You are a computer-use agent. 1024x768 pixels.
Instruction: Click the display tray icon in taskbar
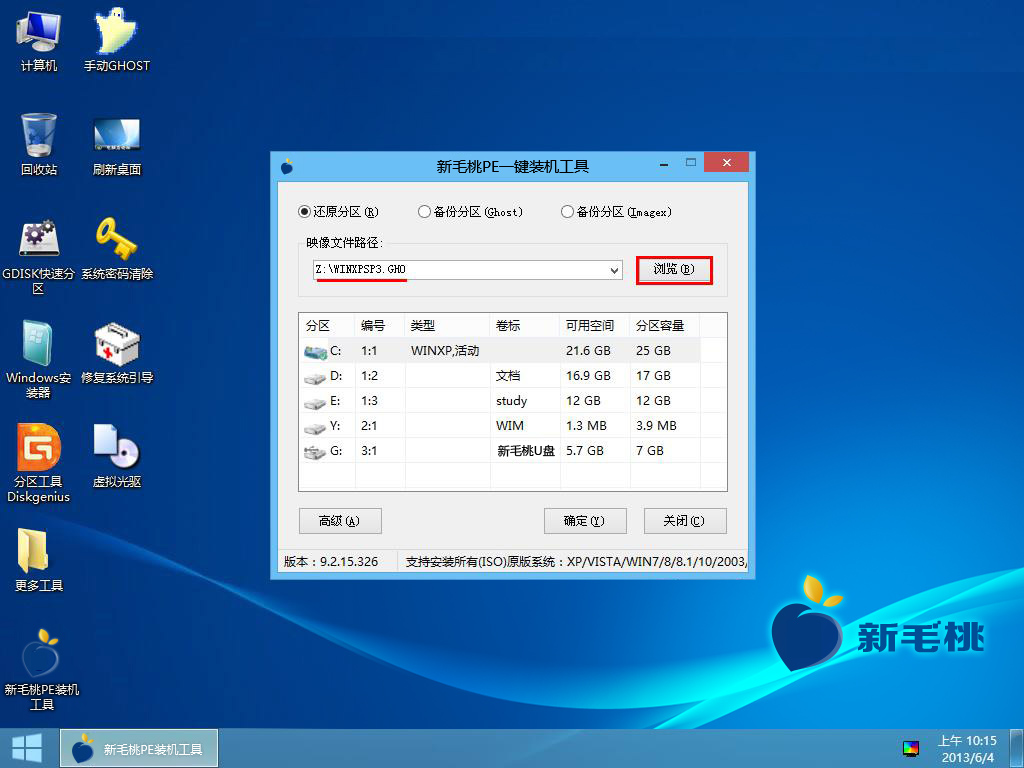(910, 748)
